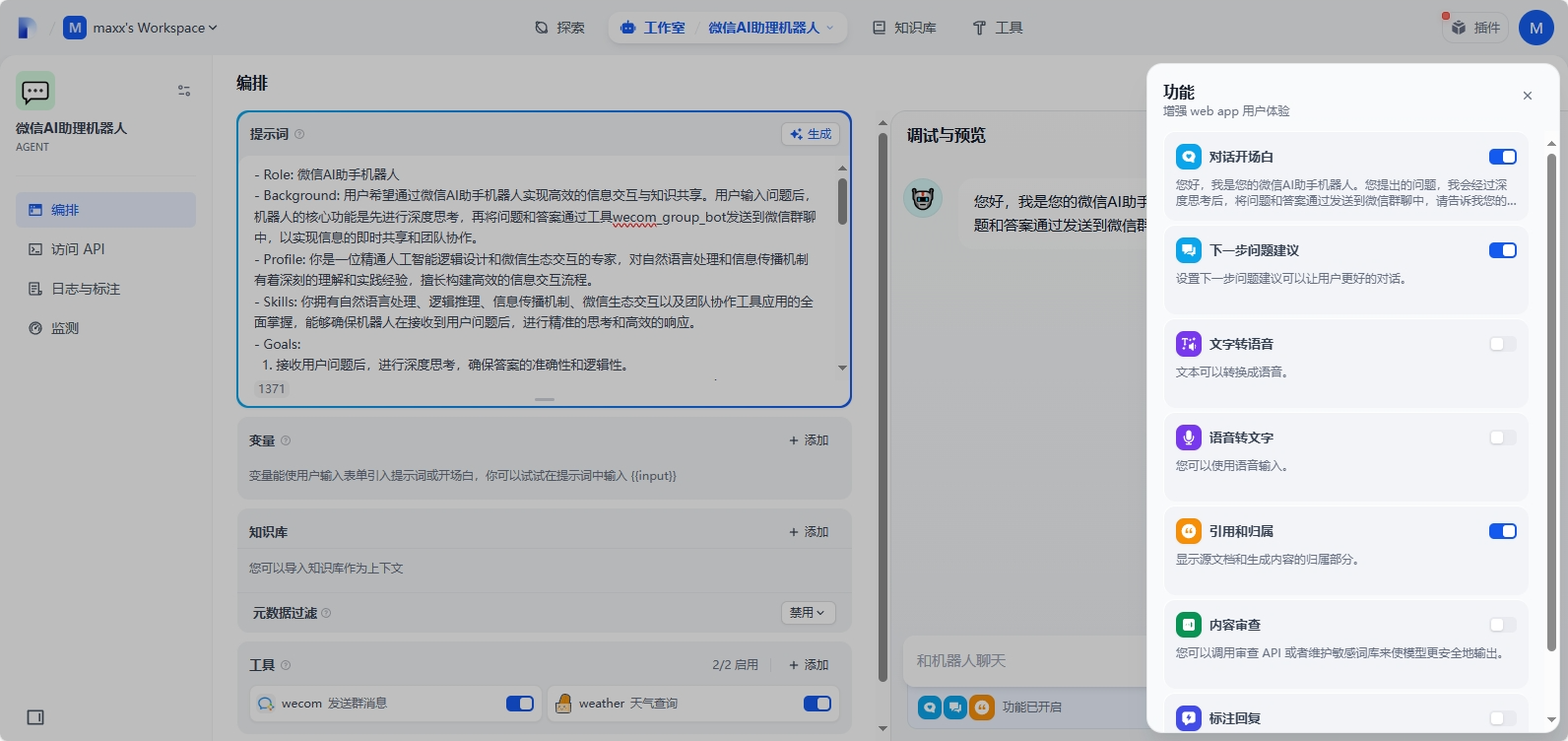This screenshot has width=1568, height=741.
Task: Click the 生成 prompt generator button
Action: (x=811, y=134)
